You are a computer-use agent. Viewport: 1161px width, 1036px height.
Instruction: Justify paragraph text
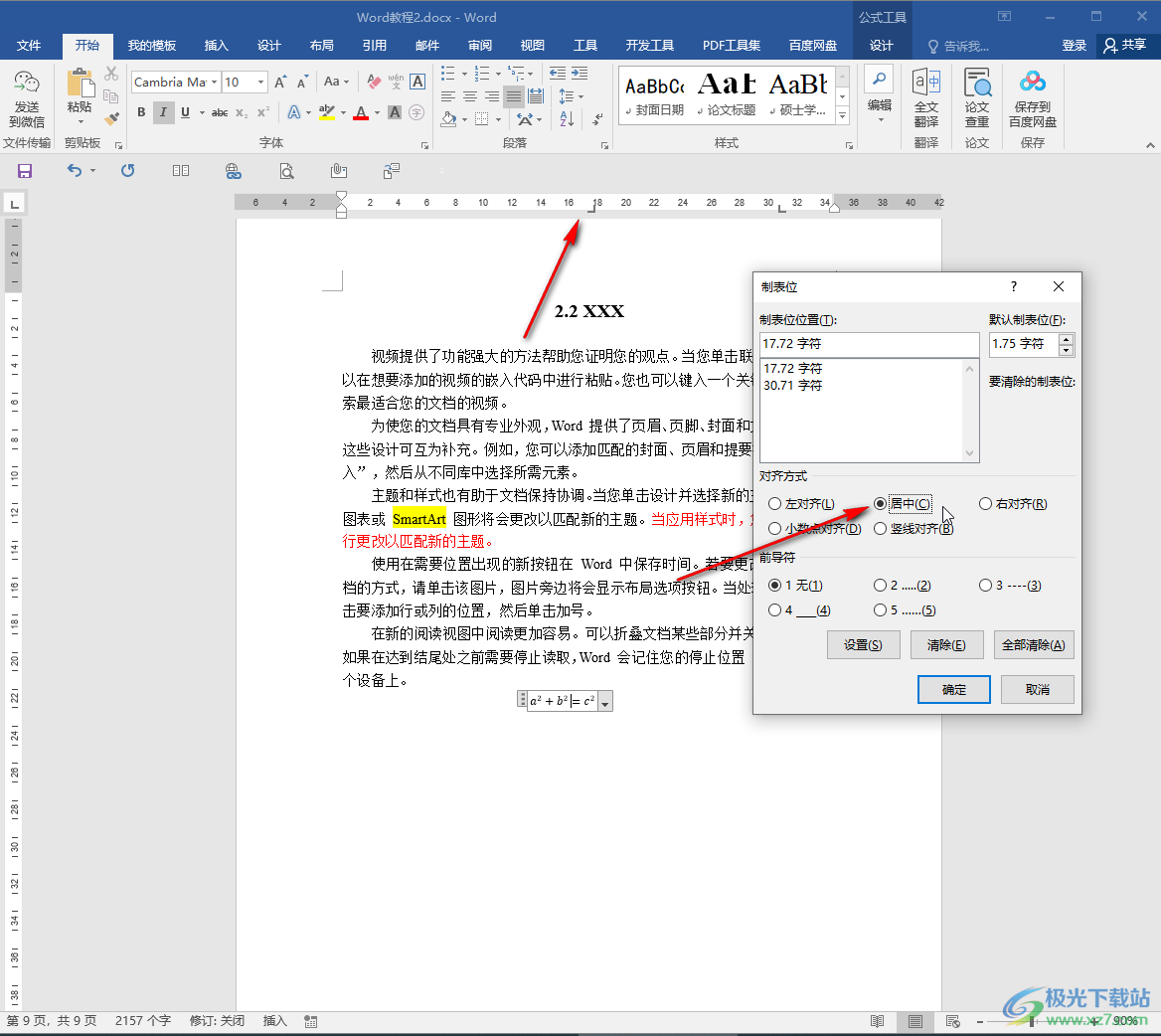pos(513,97)
